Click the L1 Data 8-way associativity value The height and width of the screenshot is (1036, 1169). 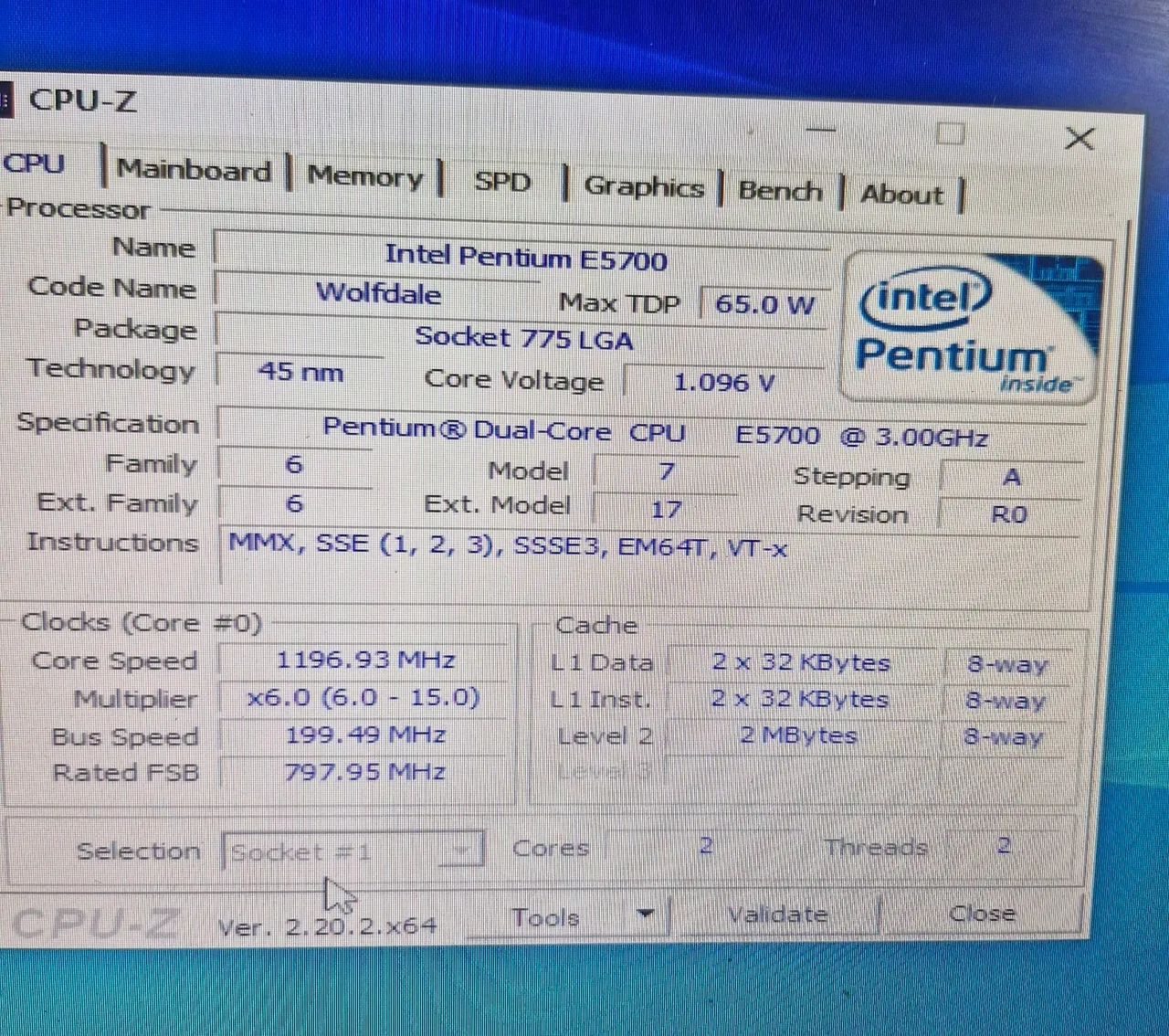tap(1006, 664)
